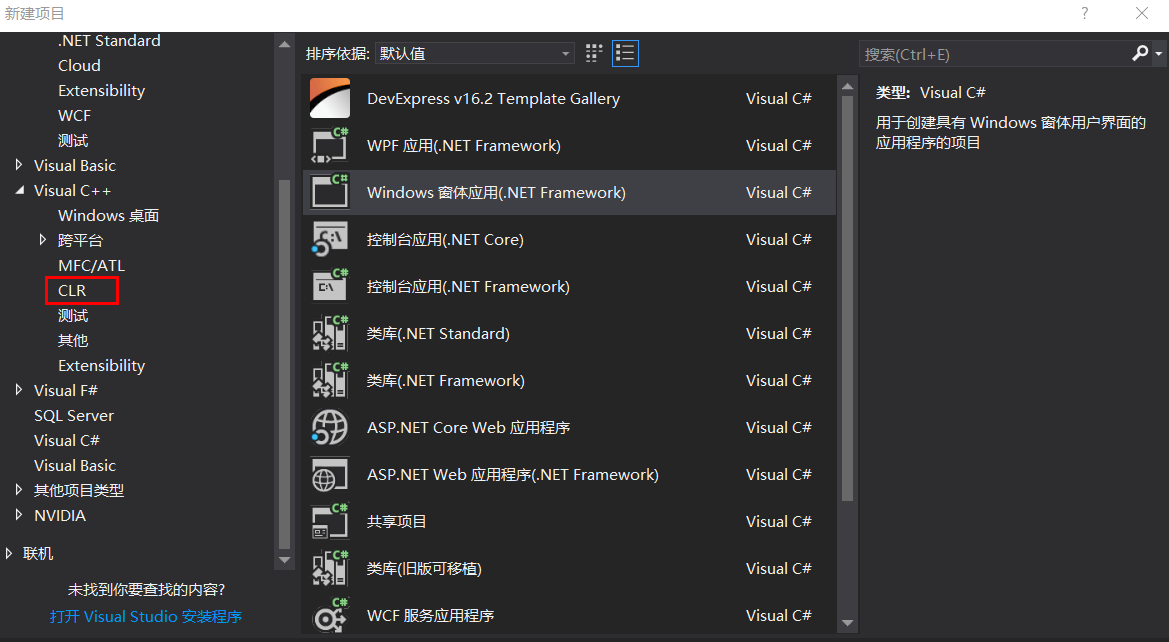Viewport: 1169px width, 642px height.
Task: Open the Visual Studio installer link
Action: (x=145, y=617)
